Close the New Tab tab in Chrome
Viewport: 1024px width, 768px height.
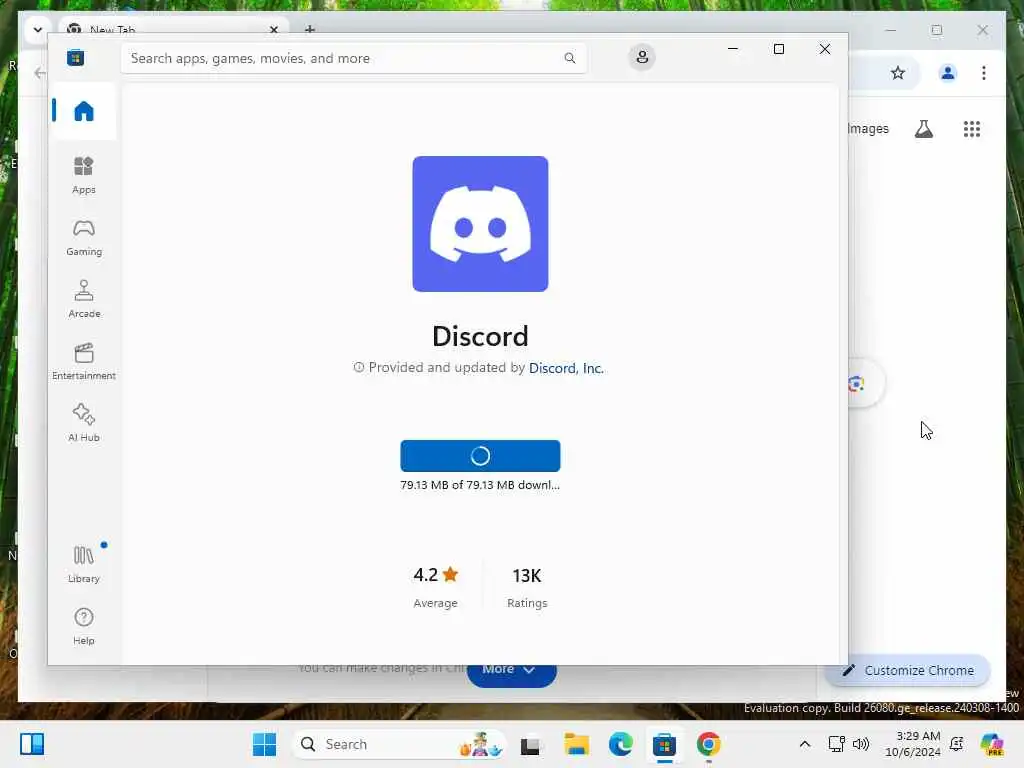(274, 29)
